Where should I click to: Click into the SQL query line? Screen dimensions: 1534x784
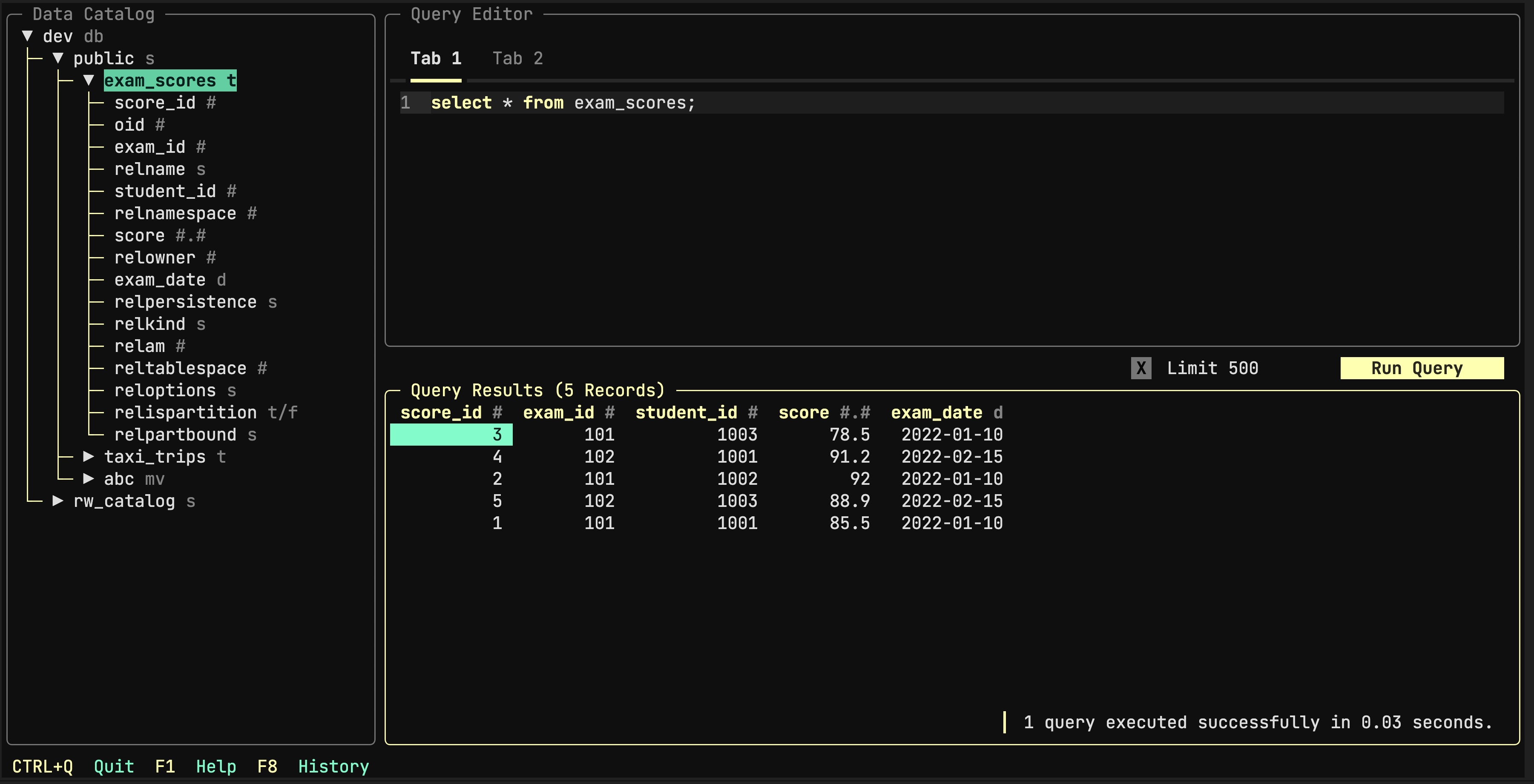coord(563,103)
